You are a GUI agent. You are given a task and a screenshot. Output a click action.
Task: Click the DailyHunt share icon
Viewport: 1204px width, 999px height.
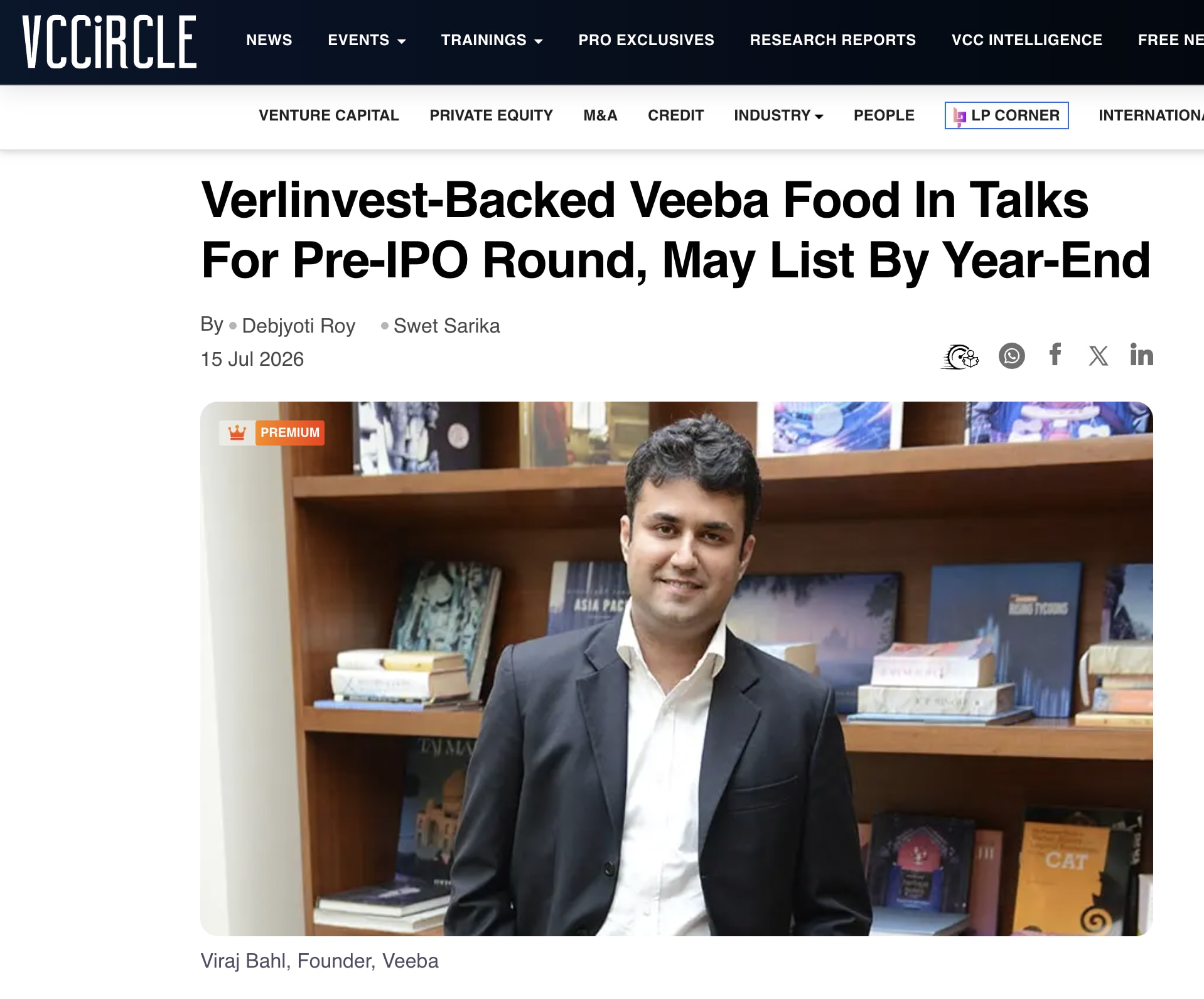960,356
